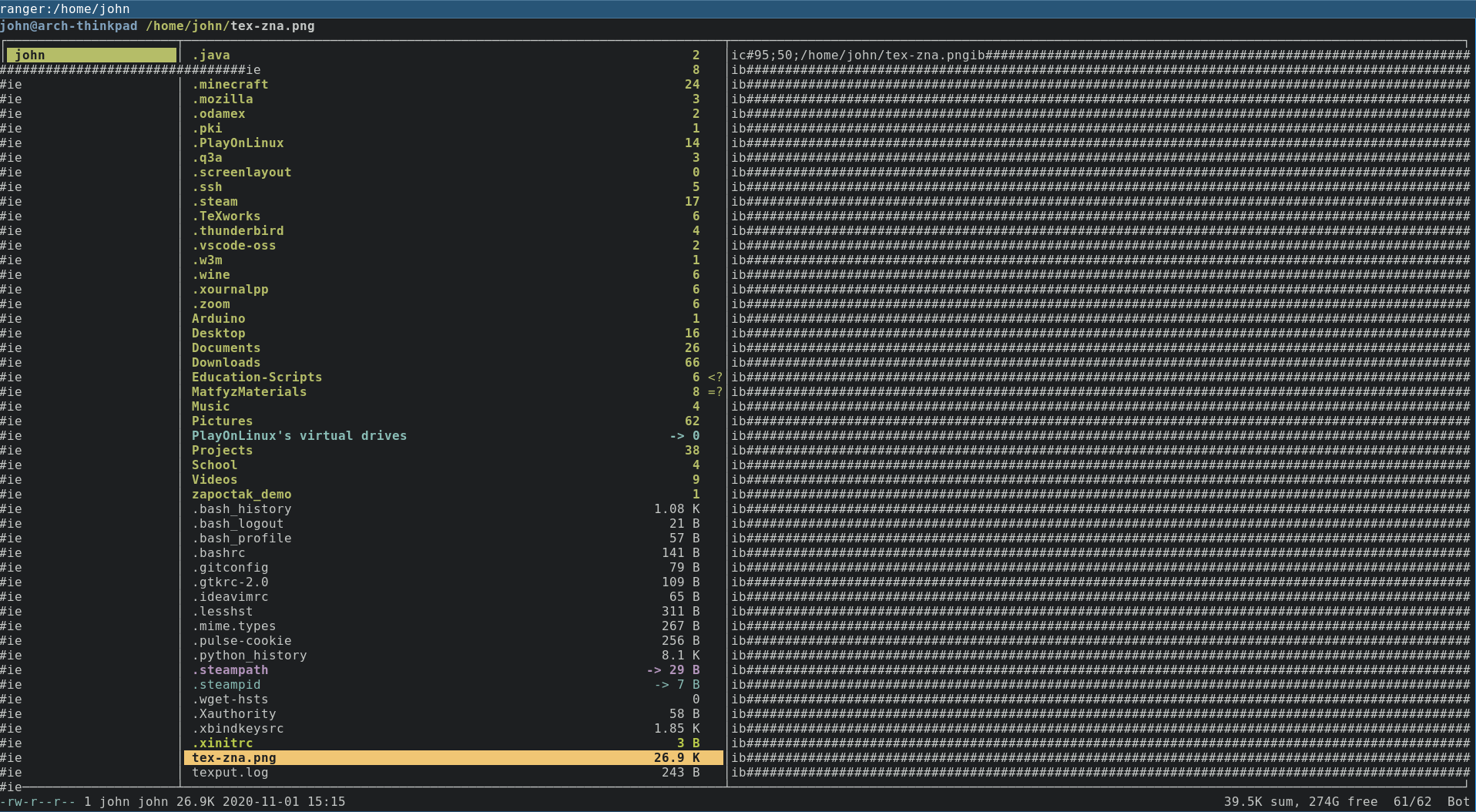Click the -rw-r--r-- permissions in status bar

pyautogui.click(x=38, y=801)
